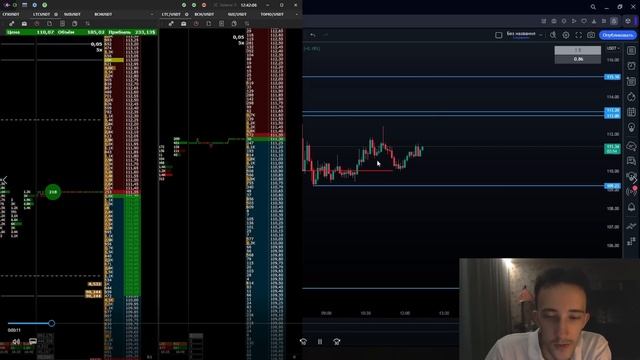The image size is (640, 360).
Task: Expand the right panel tabs overflow arrow
Action: (x=297, y=14)
